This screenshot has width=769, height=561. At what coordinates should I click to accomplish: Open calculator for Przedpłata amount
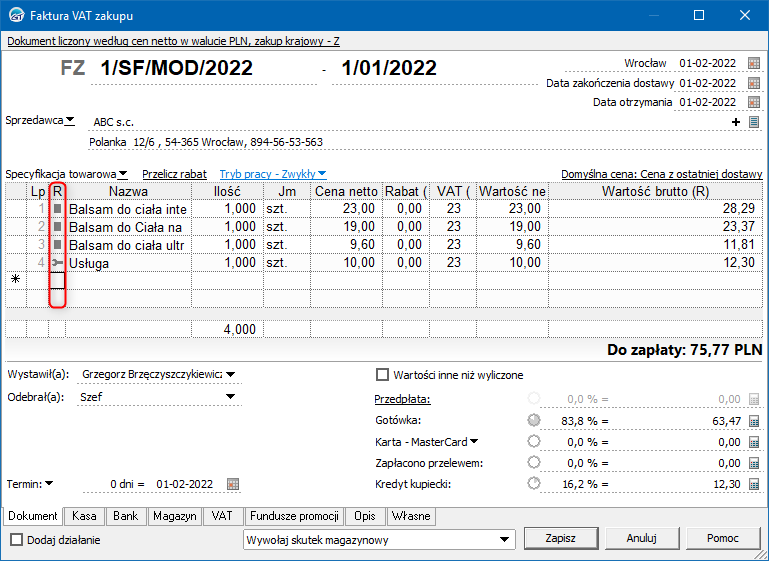pos(754,399)
